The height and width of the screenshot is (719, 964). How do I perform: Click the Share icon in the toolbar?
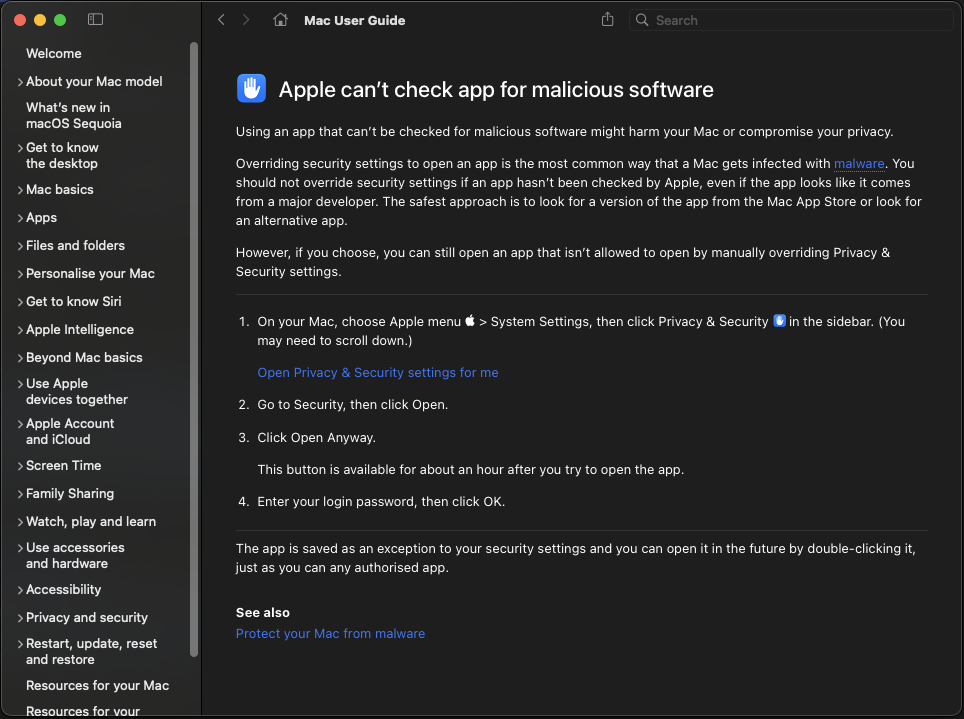tap(607, 20)
